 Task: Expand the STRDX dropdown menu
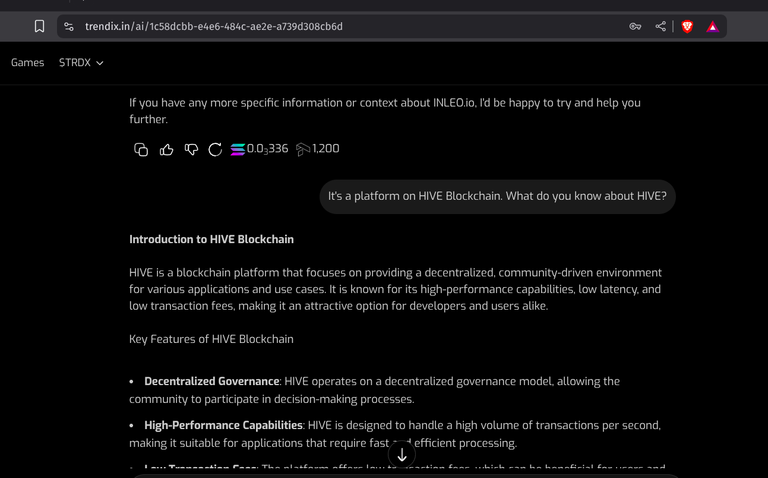(x=81, y=63)
